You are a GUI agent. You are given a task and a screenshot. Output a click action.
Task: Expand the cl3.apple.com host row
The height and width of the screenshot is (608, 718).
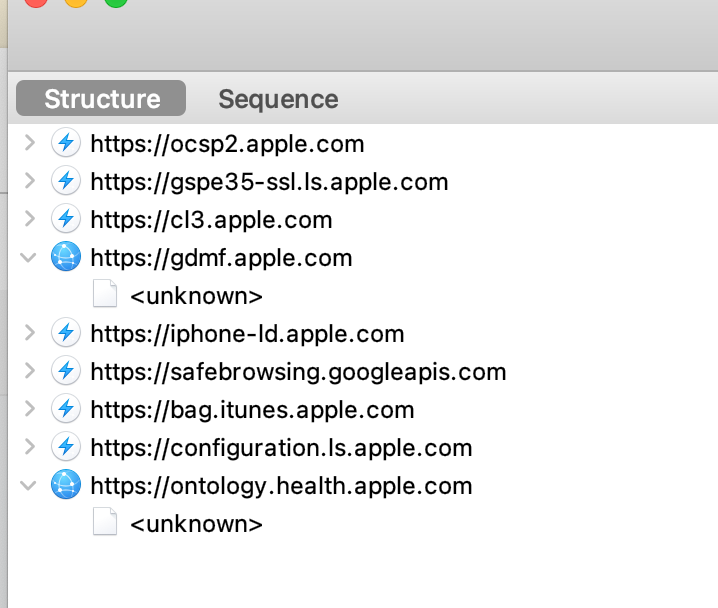[30, 219]
